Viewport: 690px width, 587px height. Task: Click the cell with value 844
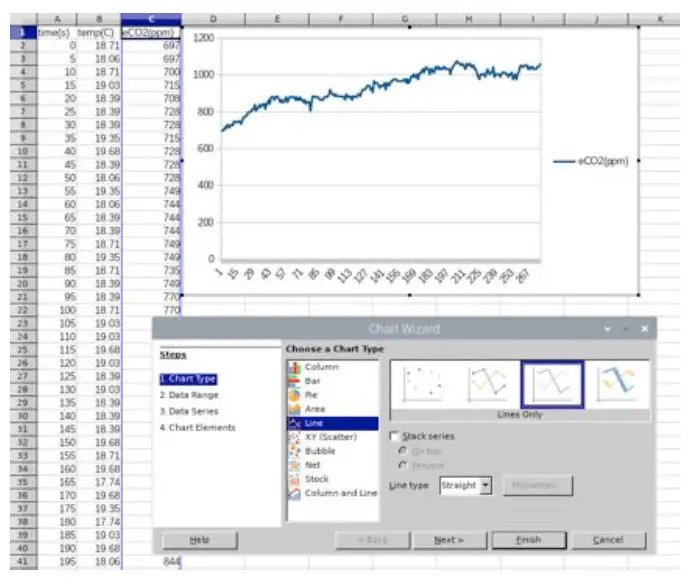click(151, 561)
